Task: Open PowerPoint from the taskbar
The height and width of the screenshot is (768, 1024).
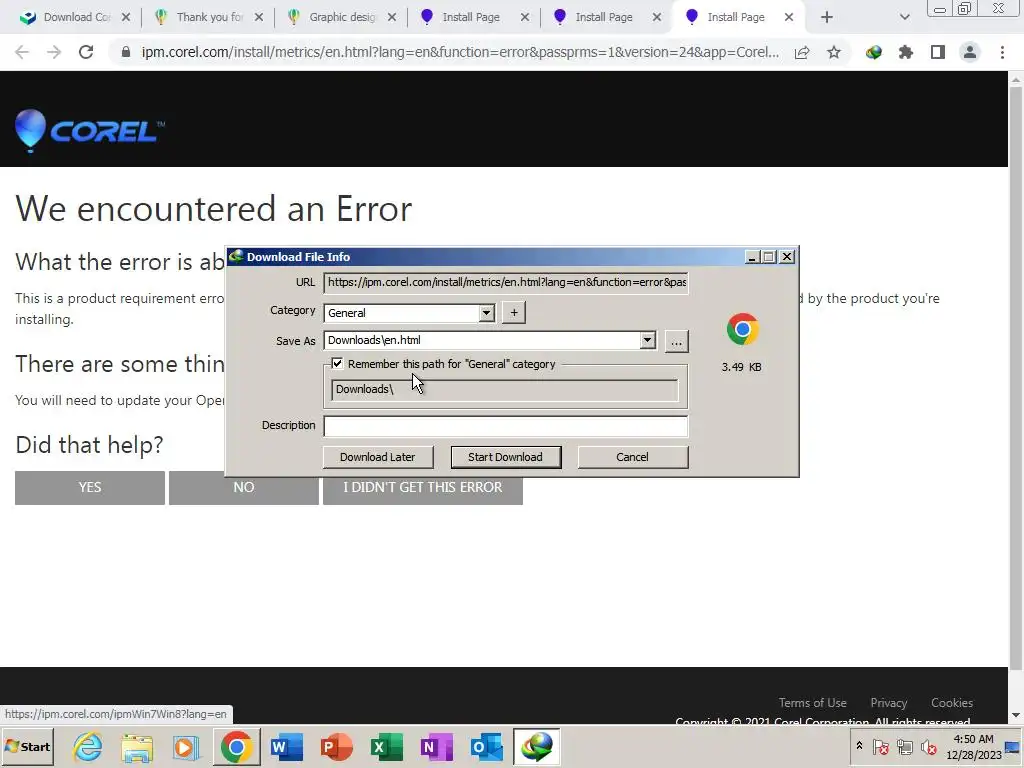Action: [x=336, y=746]
